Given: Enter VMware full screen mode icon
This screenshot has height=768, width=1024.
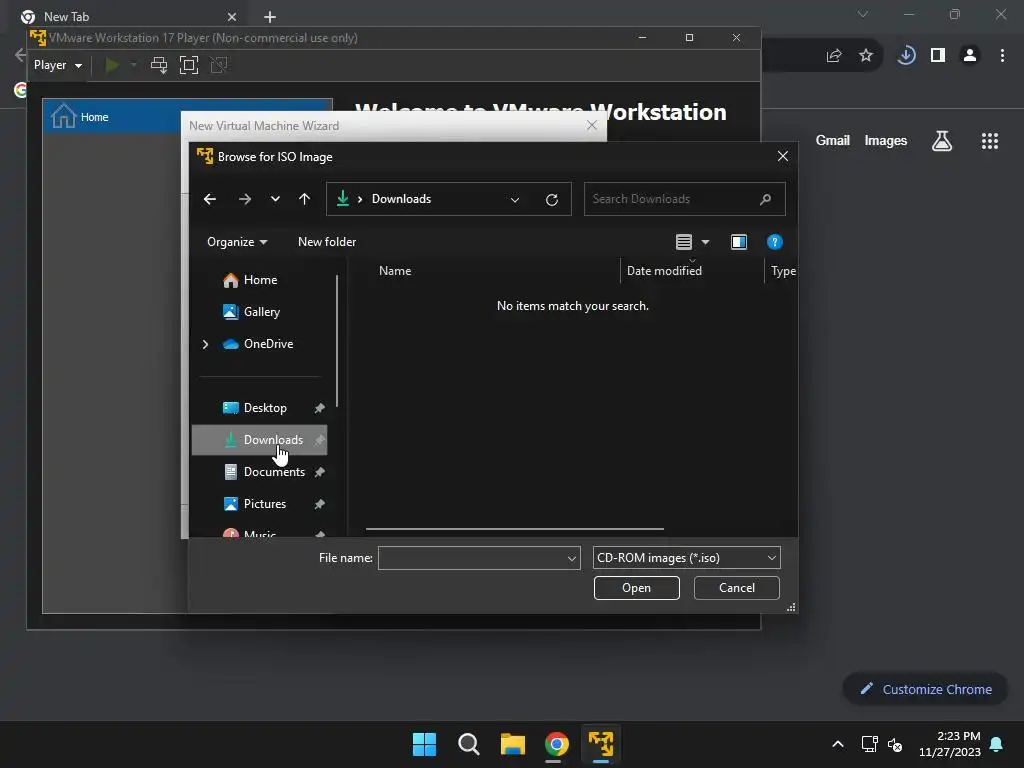Looking at the screenshot, I should pyautogui.click(x=189, y=65).
